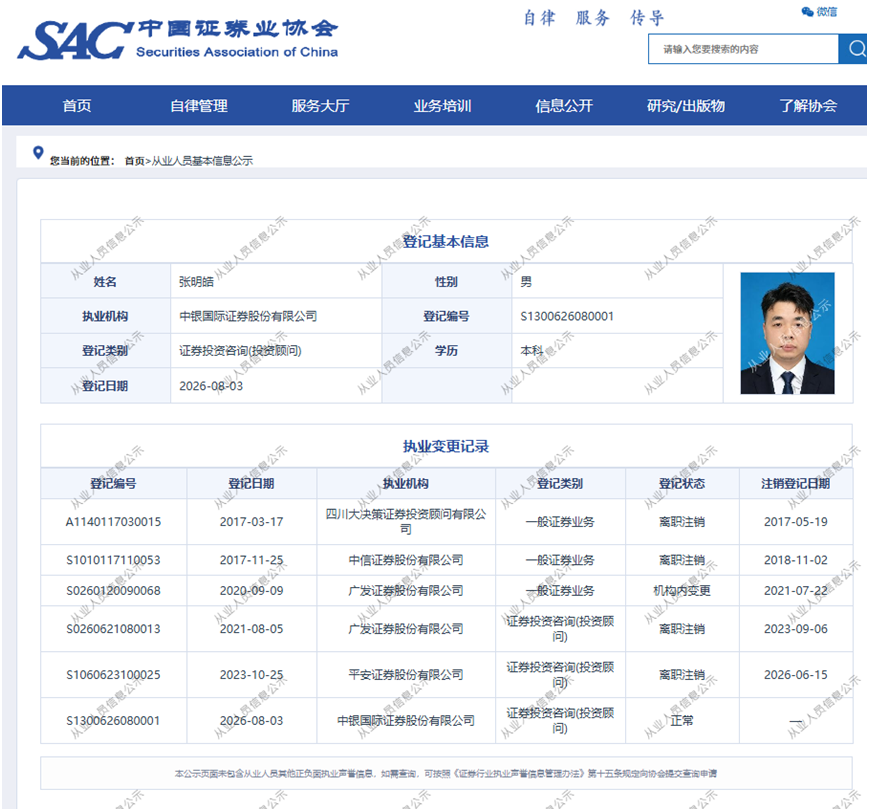The image size is (869, 811).
Task: Select registration number in basic info
Action: click(567, 316)
